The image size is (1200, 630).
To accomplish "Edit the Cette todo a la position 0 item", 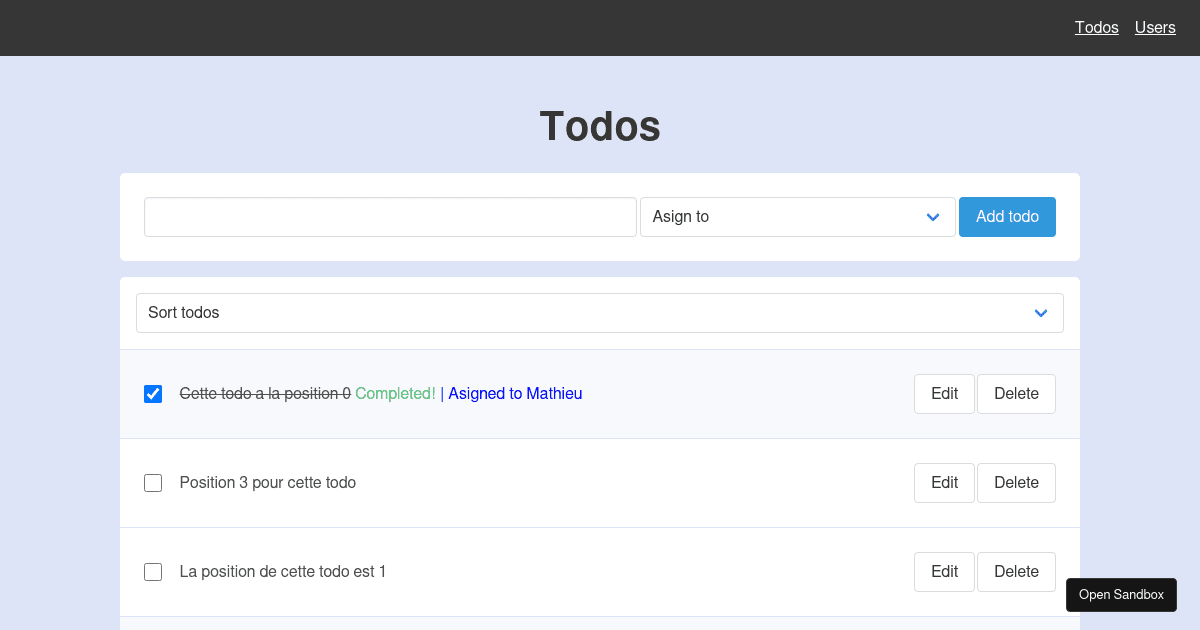I will coord(944,394).
